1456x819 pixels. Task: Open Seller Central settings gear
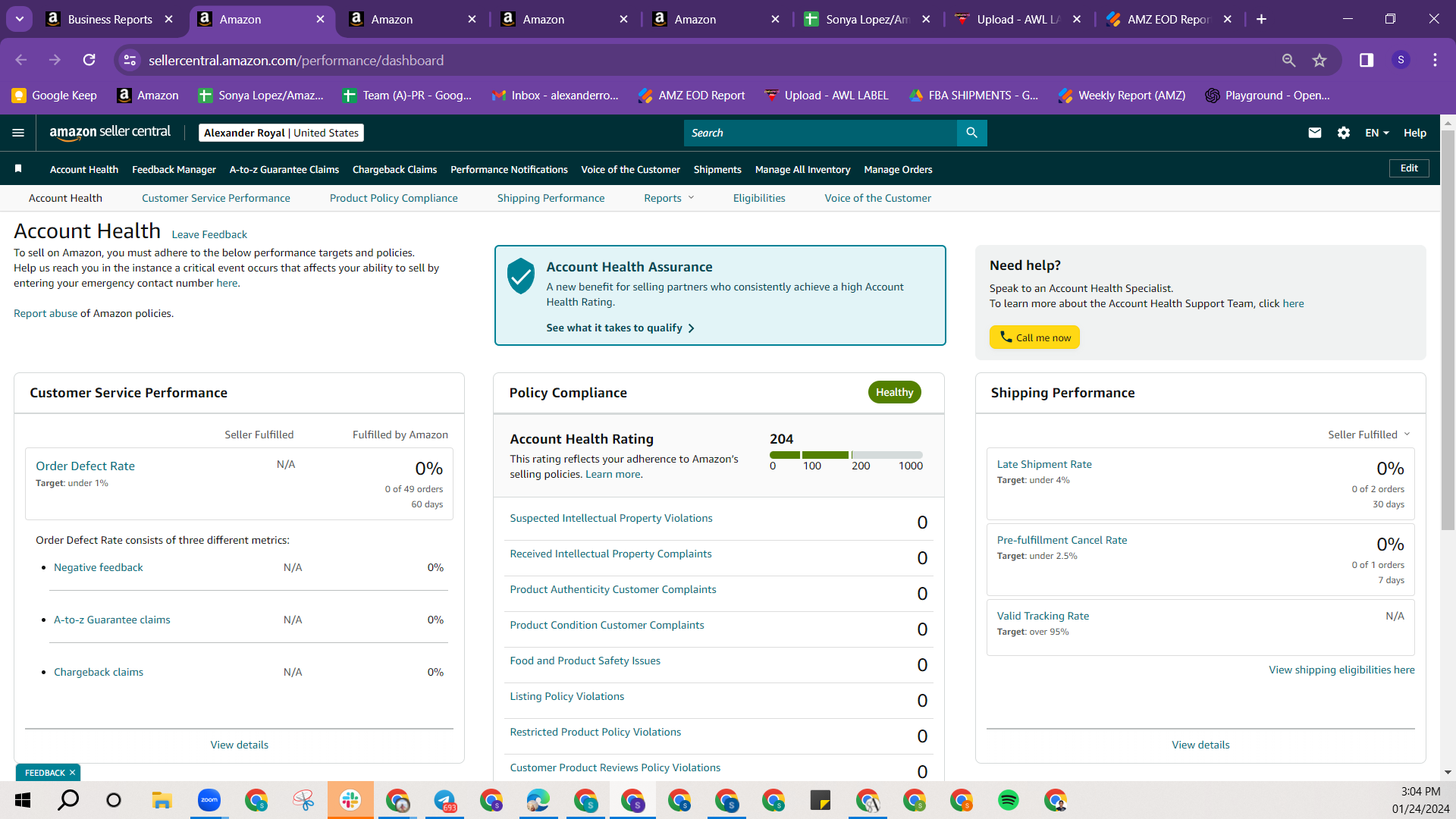point(1344,133)
